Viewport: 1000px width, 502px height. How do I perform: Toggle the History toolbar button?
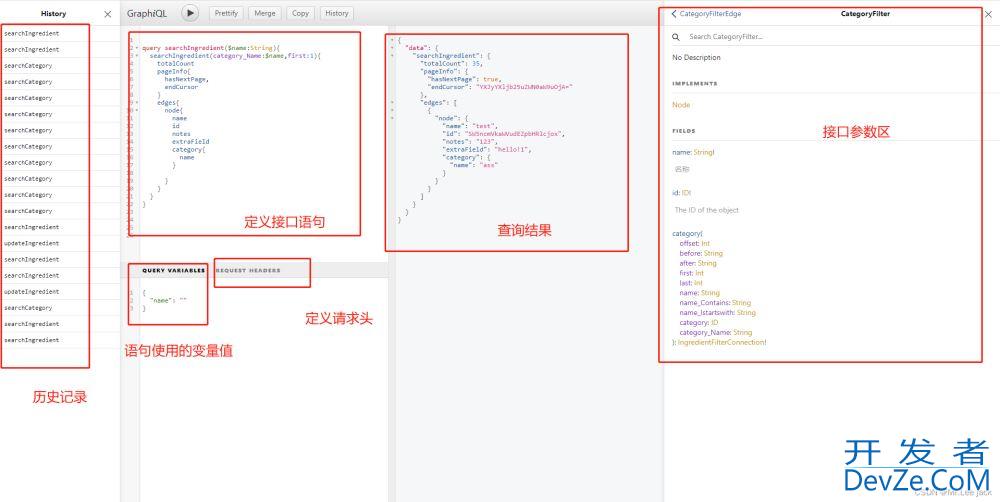[337, 13]
